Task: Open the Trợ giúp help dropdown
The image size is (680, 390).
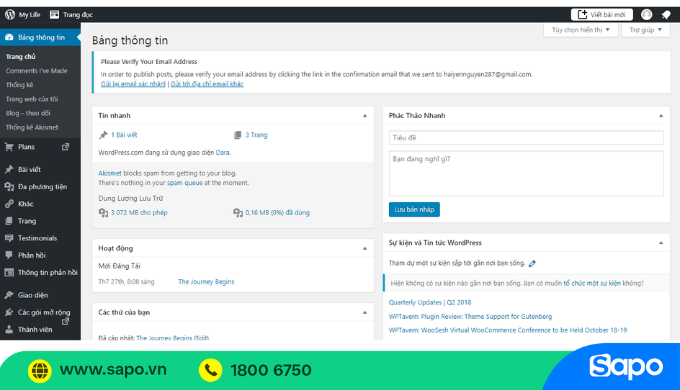Action: (x=646, y=30)
